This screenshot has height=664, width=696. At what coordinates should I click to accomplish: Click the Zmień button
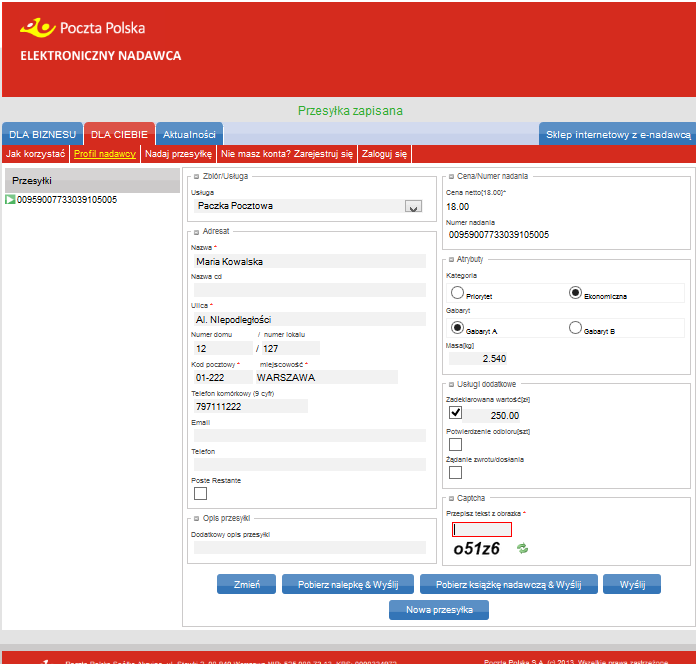pos(246,584)
